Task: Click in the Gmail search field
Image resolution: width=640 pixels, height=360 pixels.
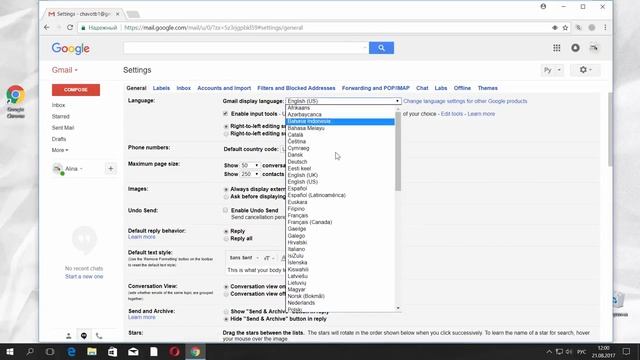Action: tap(246, 48)
